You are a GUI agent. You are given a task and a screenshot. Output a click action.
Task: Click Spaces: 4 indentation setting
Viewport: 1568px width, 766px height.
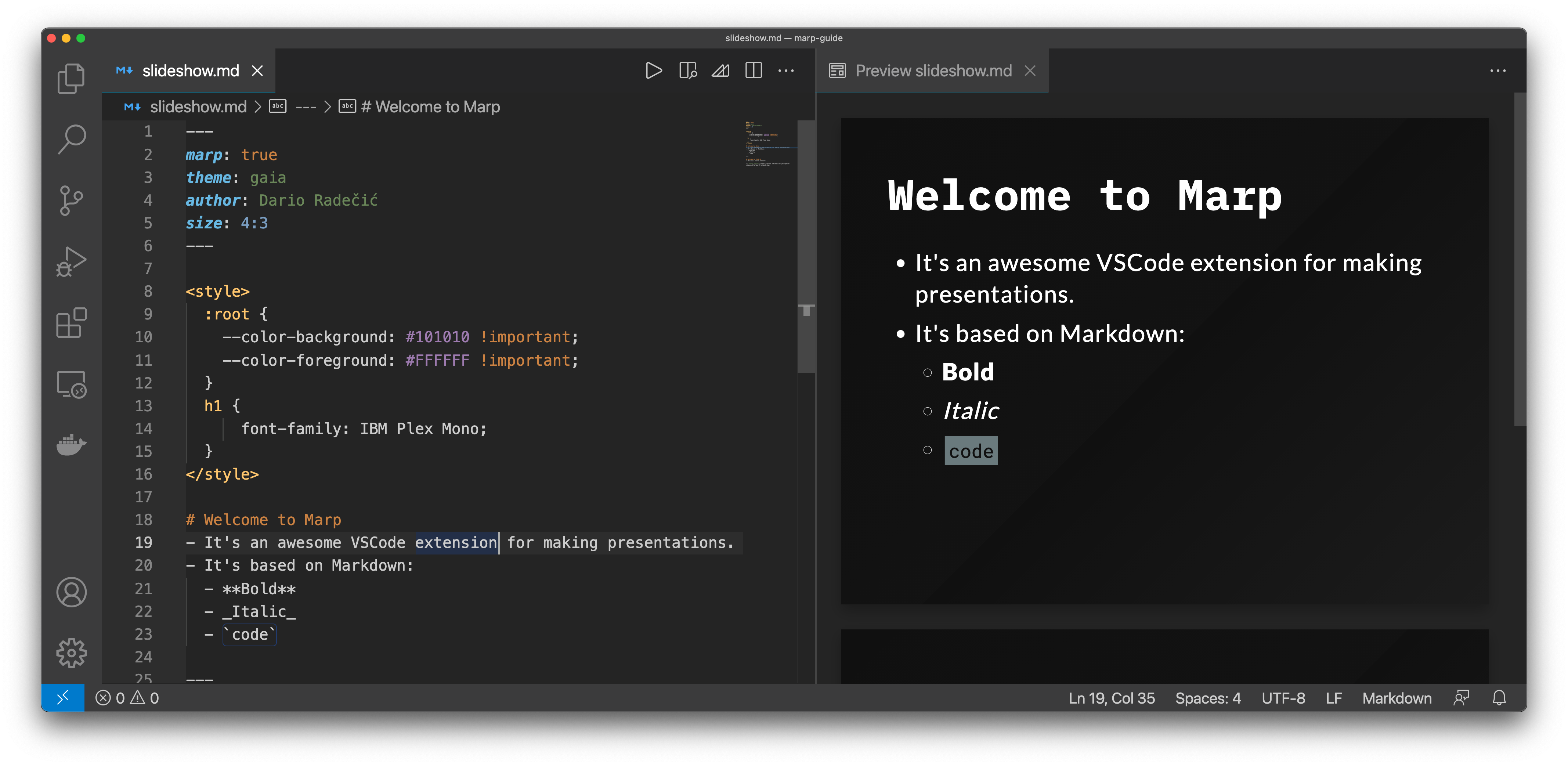point(1208,698)
